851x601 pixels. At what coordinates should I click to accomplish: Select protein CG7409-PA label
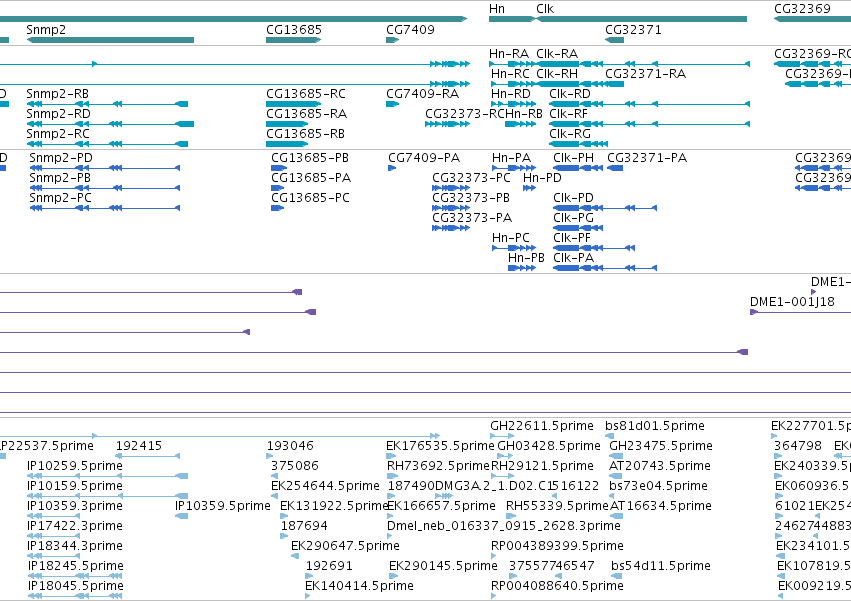pos(424,157)
